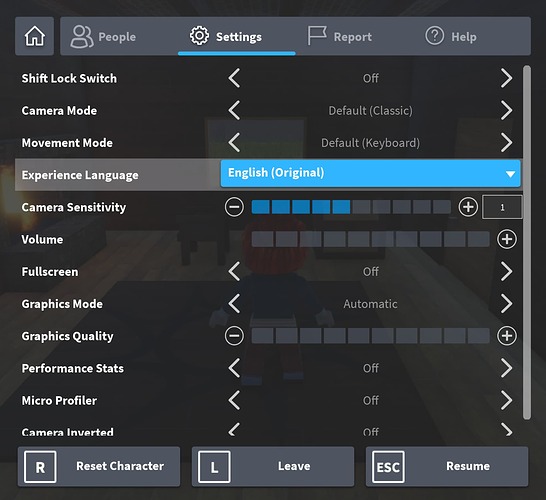Open the Report tab
The height and width of the screenshot is (500, 546).
340,37
